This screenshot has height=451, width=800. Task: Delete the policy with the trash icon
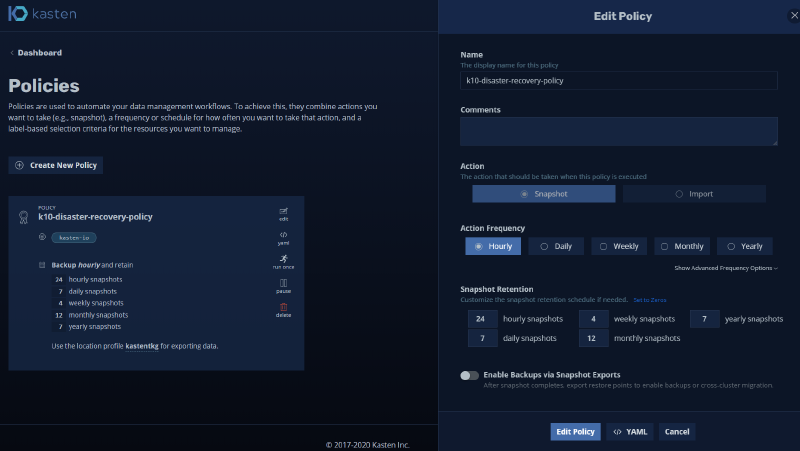click(x=284, y=310)
